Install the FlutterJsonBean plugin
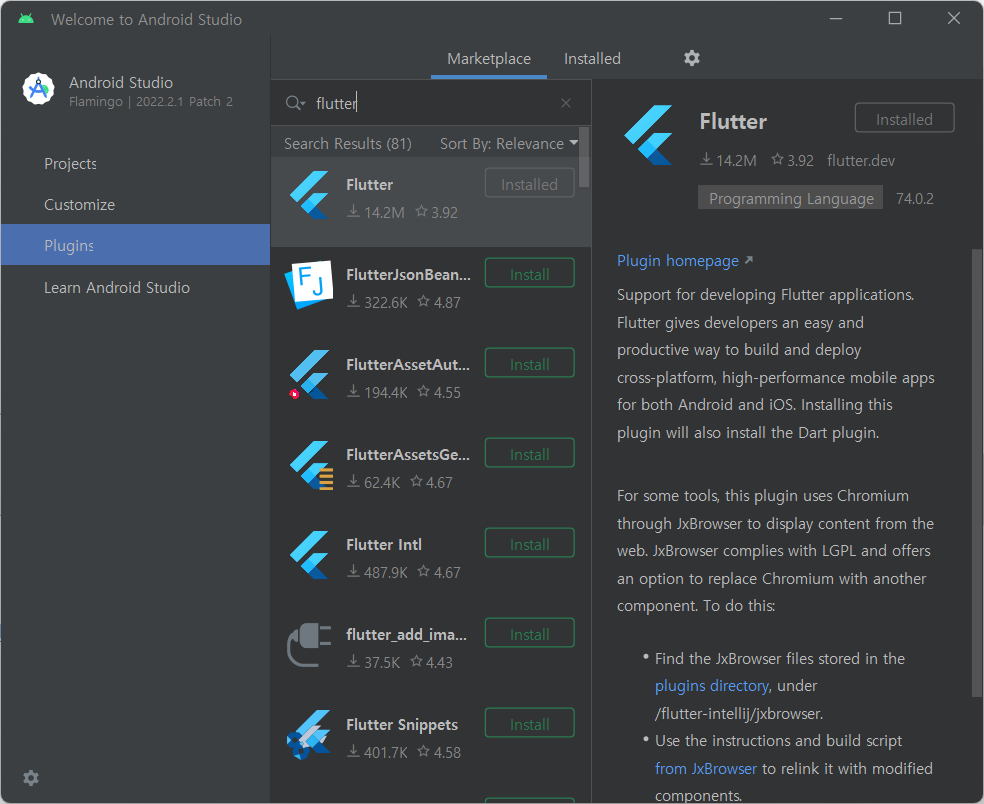The width and height of the screenshot is (984, 804). [x=530, y=274]
